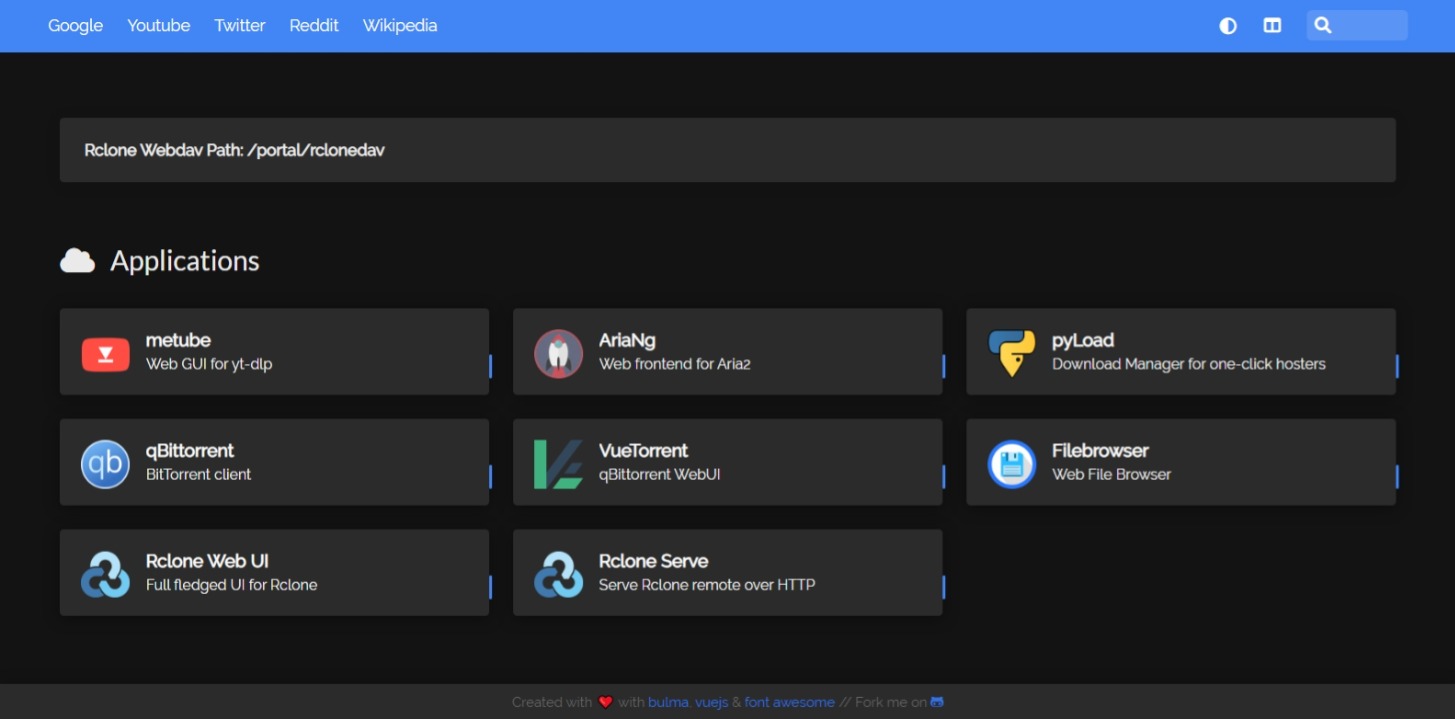Click 'qBittorrent WebUI' subtitle
Screen dimensions: 1455x719
pyautogui.click(x=659, y=474)
